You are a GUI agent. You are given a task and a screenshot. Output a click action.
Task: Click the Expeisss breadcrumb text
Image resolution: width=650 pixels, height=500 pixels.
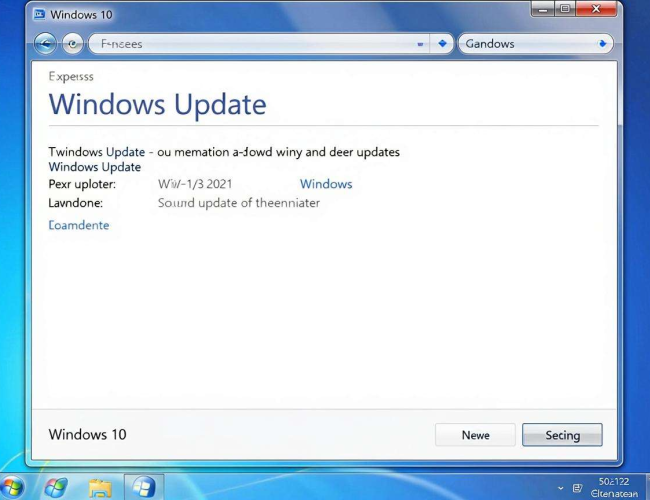tap(71, 76)
